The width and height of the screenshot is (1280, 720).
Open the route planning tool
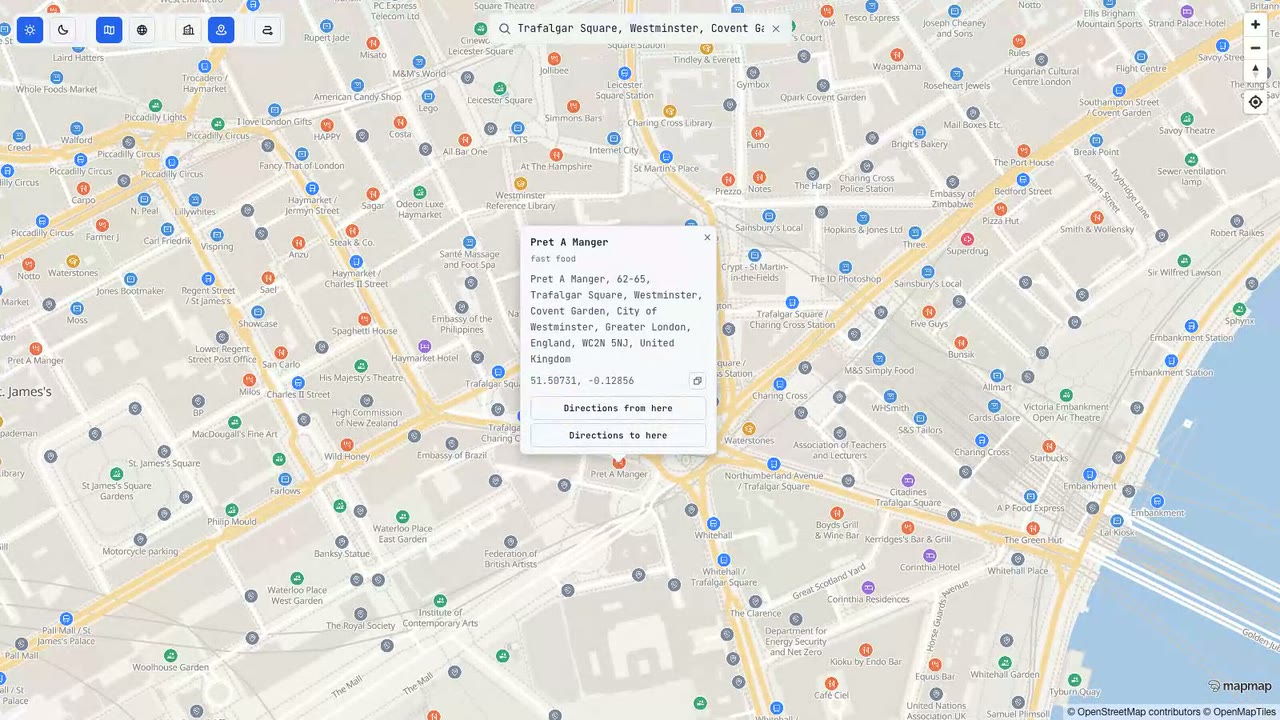[x=267, y=30]
